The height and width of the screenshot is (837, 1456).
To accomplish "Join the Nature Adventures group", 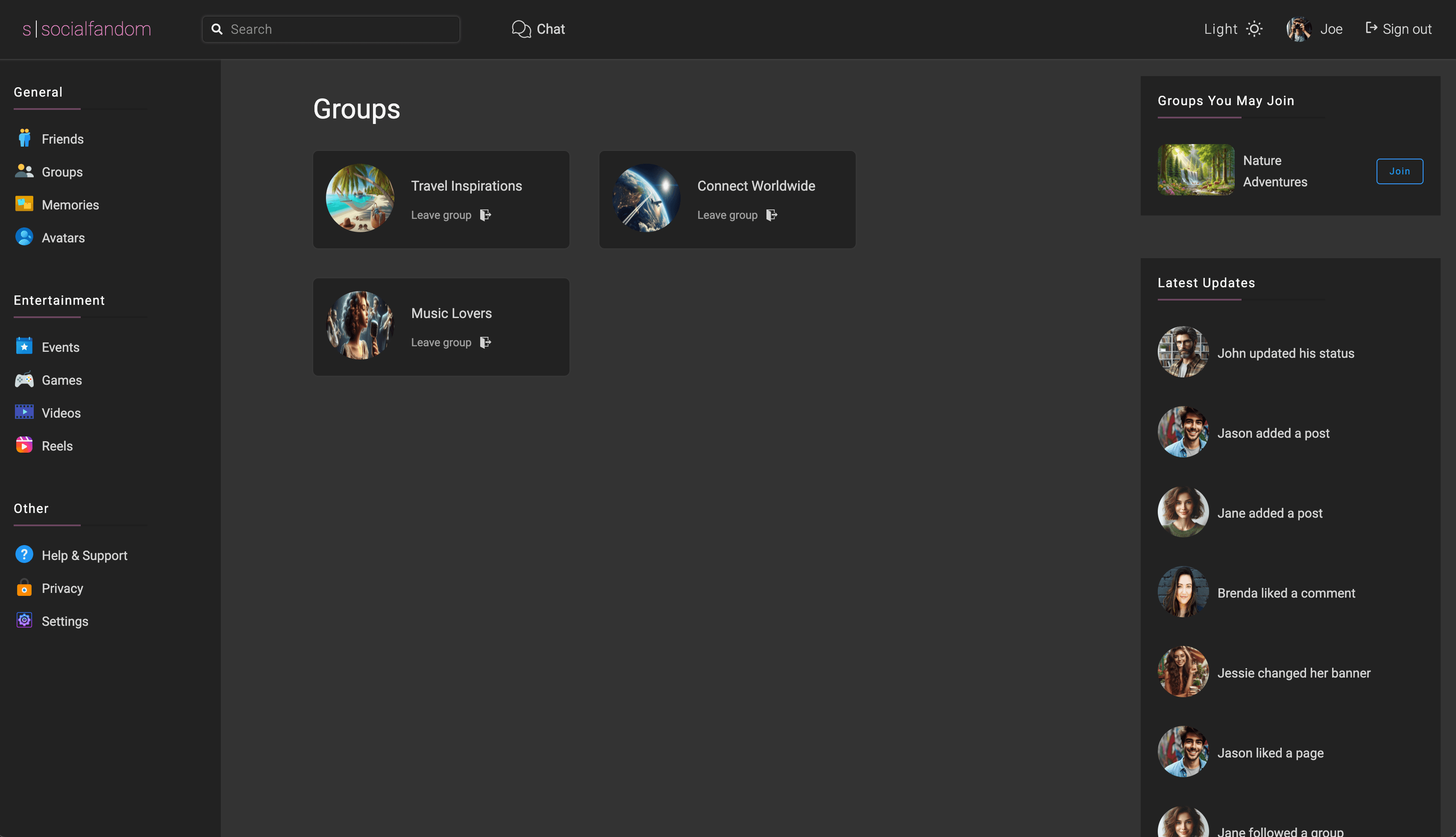I will click(1399, 171).
